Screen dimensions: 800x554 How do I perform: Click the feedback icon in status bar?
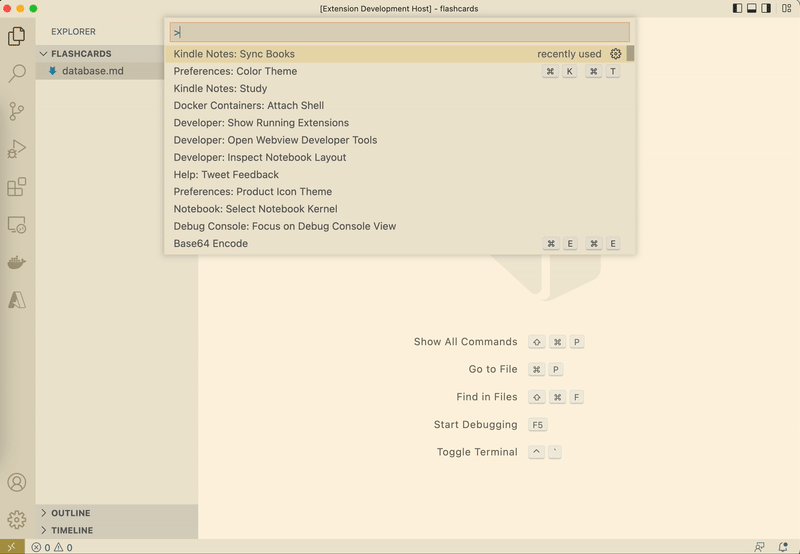tap(759, 547)
